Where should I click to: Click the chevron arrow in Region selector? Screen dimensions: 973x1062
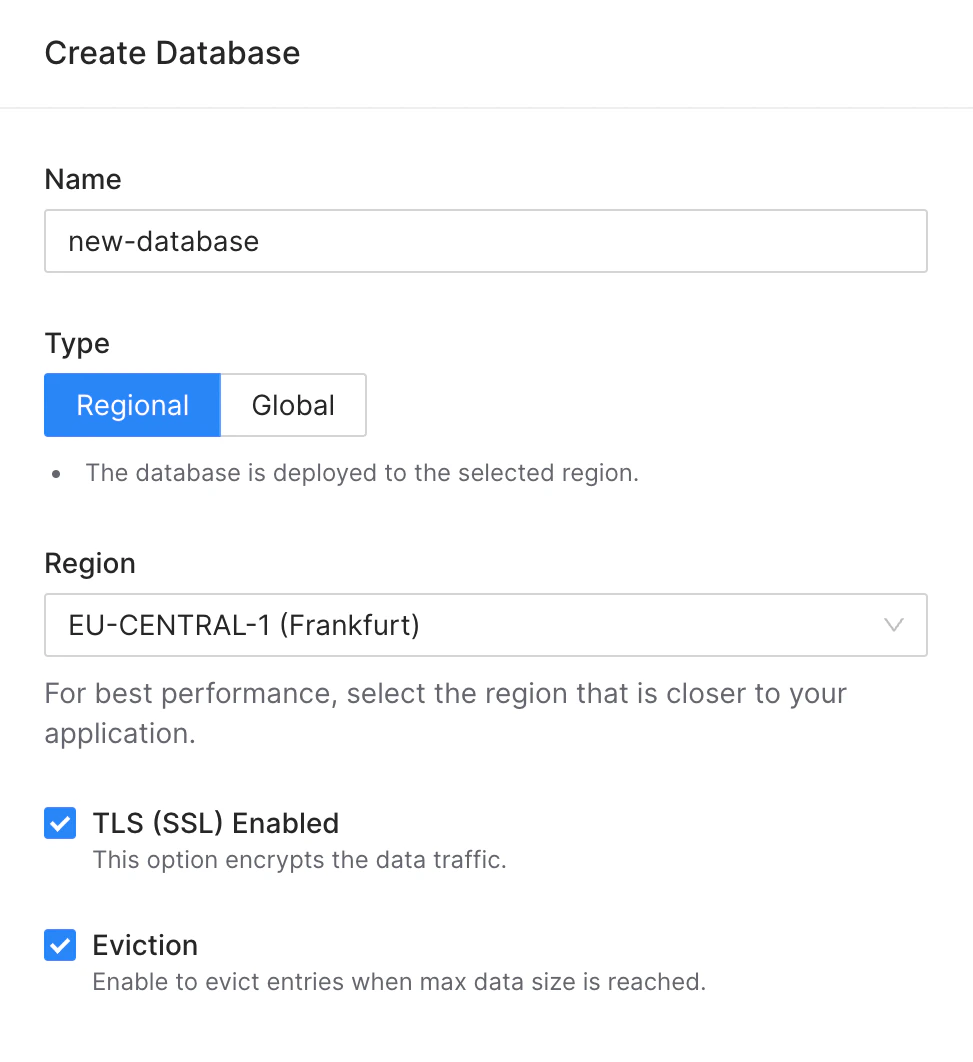[894, 626]
